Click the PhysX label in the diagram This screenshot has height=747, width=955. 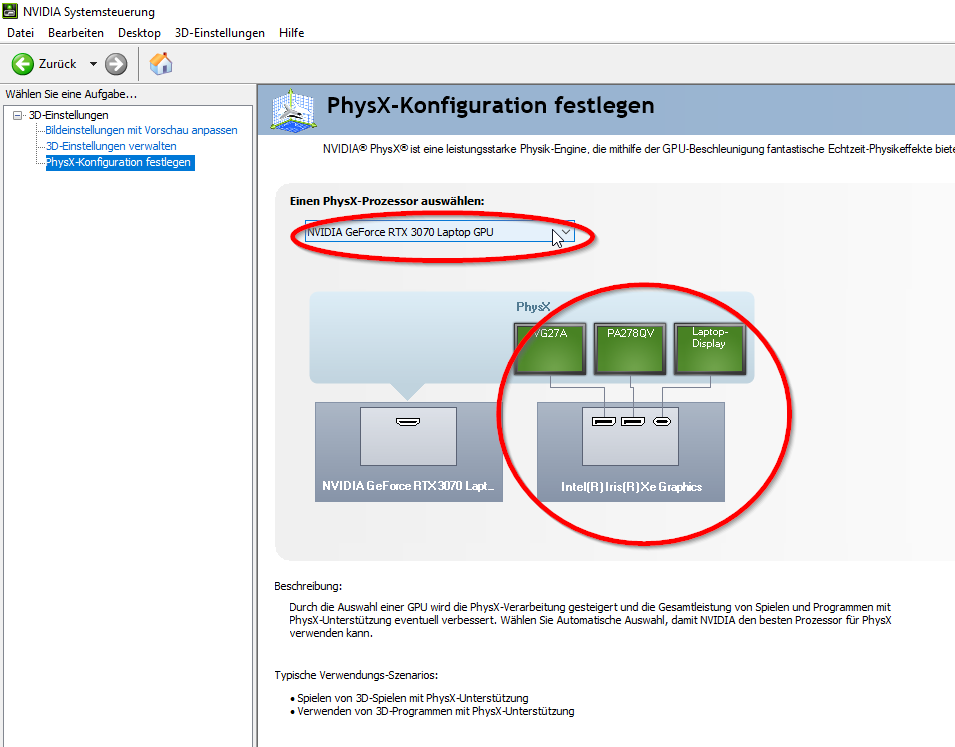coord(533,306)
